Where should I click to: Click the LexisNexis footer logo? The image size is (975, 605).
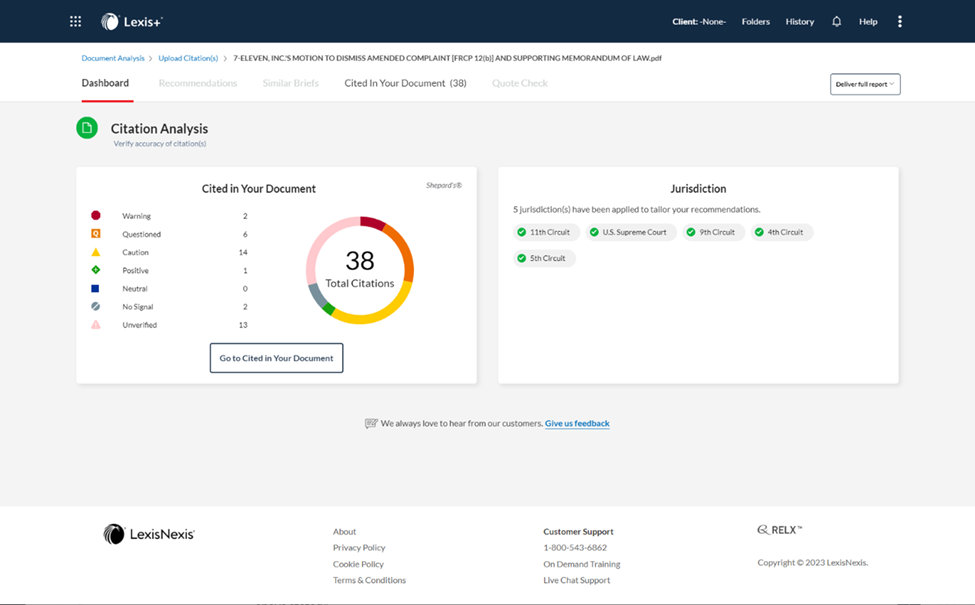coord(149,534)
